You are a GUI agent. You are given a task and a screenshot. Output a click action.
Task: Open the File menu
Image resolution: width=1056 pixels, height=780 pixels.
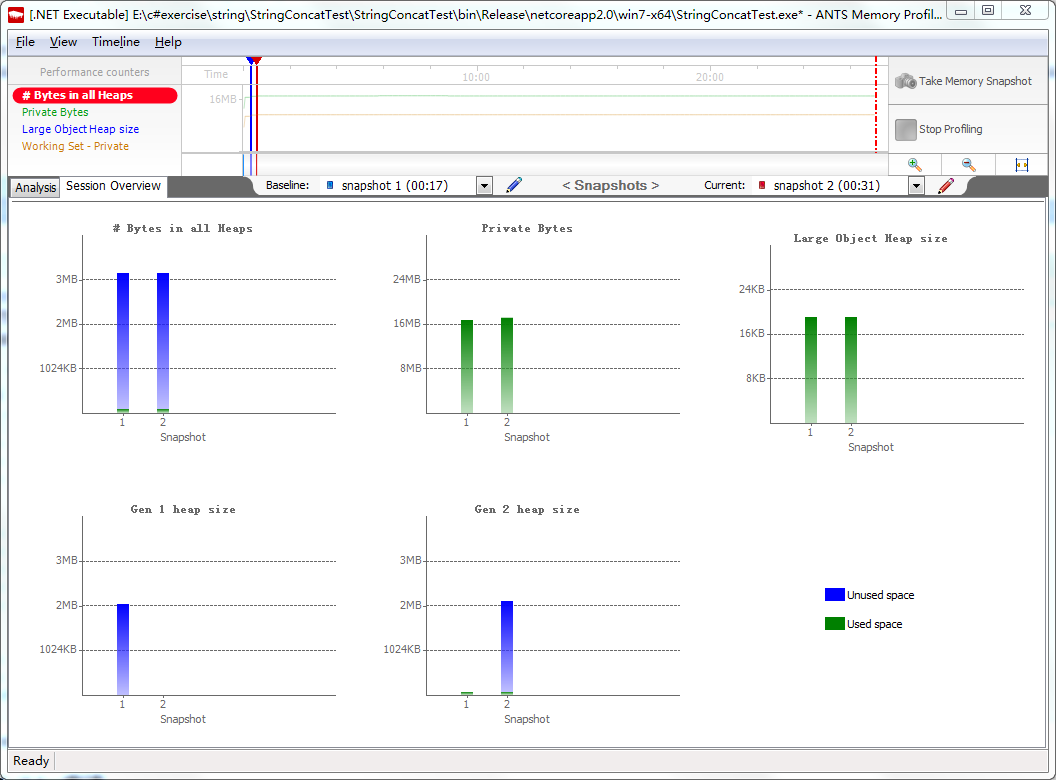[x=25, y=42]
